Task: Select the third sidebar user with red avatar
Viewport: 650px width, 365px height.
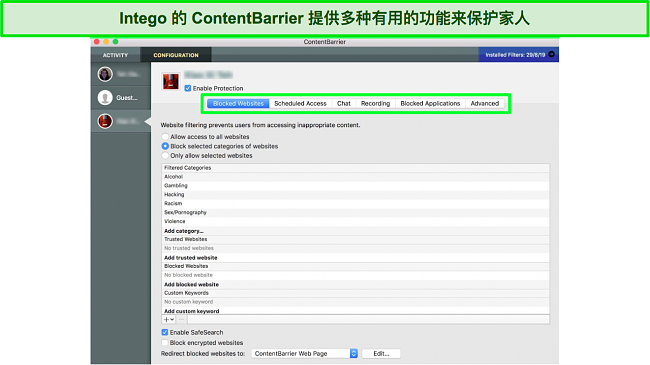Action: tap(105, 121)
